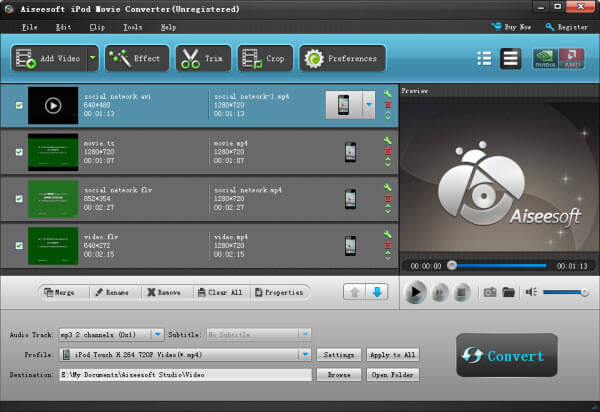Toggle AMD acceleration icon
Image resolution: width=600 pixels, height=412 pixels.
point(572,59)
